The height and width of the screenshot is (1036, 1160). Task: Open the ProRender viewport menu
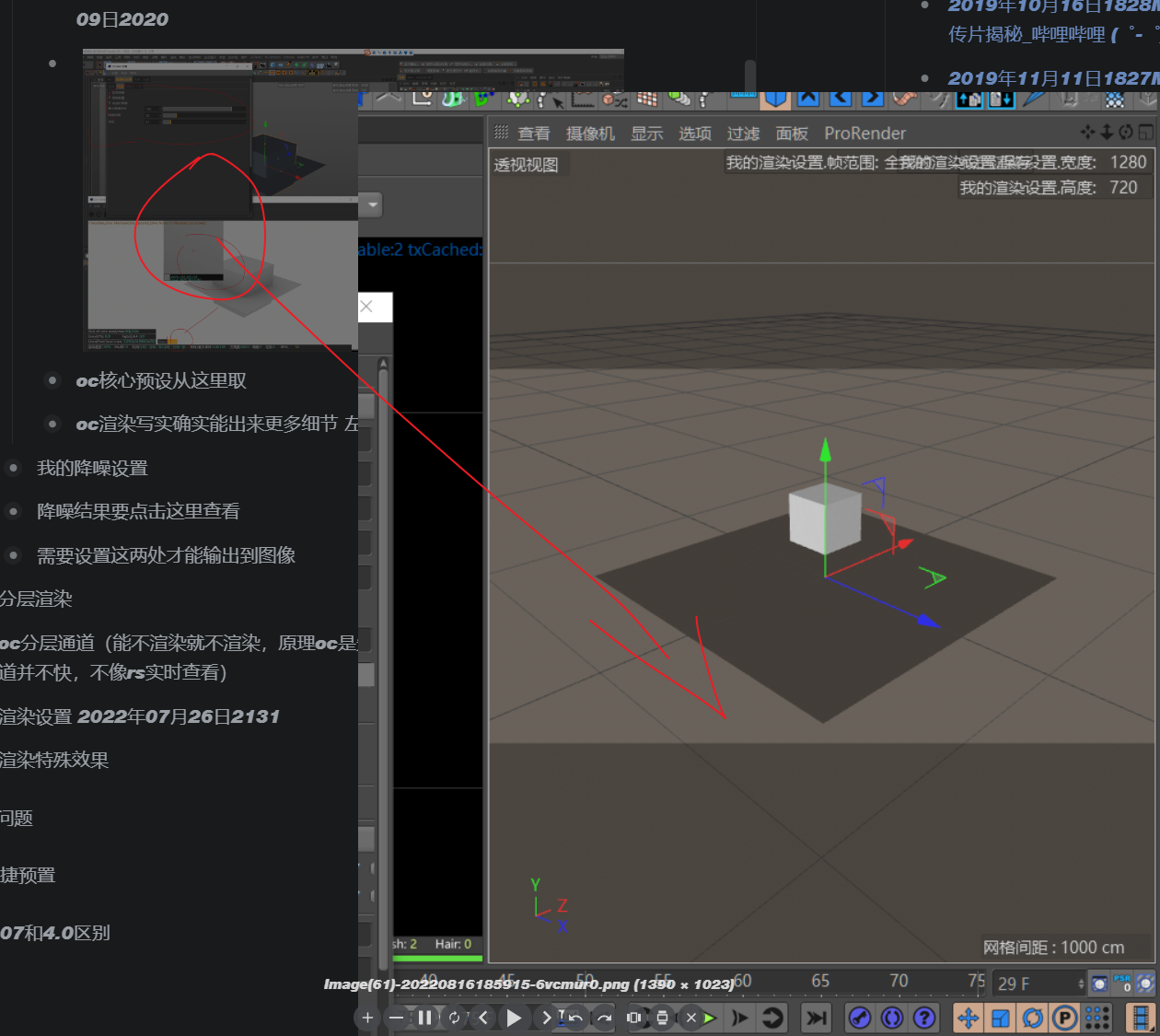(x=864, y=134)
